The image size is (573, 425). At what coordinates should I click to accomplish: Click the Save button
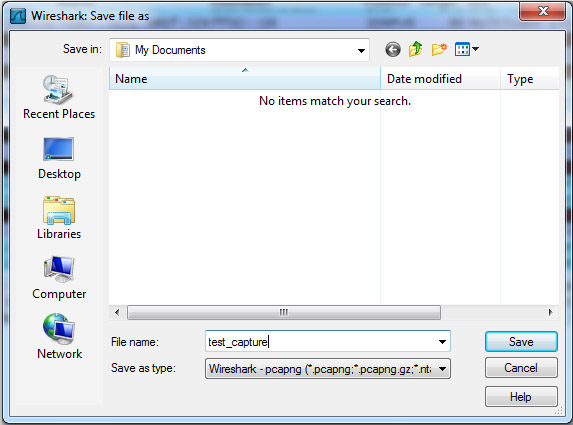click(x=521, y=342)
